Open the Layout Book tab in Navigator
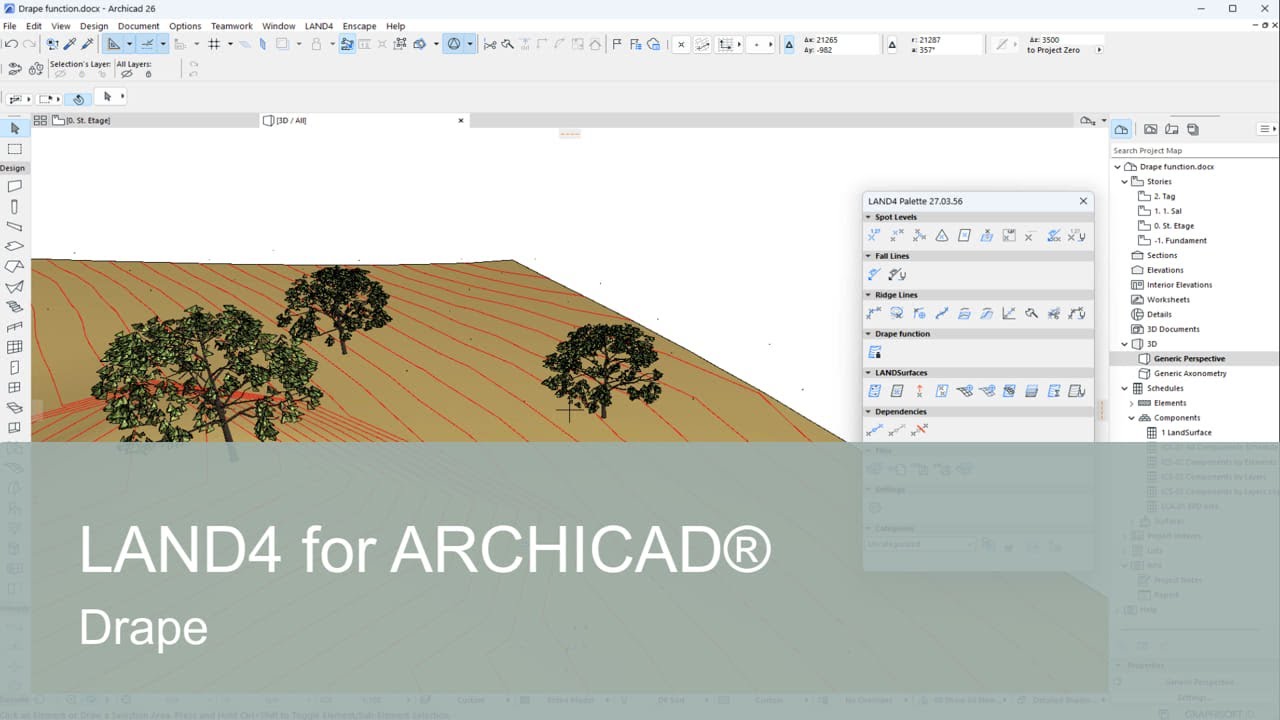The image size is (1280, 720). (x=1171, y=129)
